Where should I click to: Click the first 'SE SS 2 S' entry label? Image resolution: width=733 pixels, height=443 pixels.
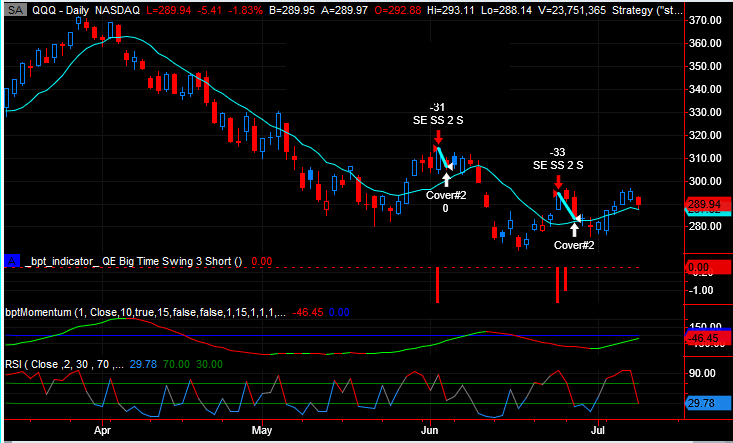438,120
